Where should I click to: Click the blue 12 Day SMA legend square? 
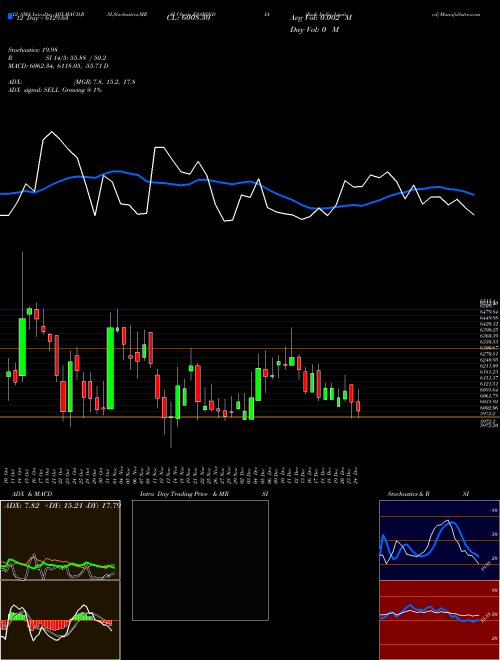tap(11, 17)
